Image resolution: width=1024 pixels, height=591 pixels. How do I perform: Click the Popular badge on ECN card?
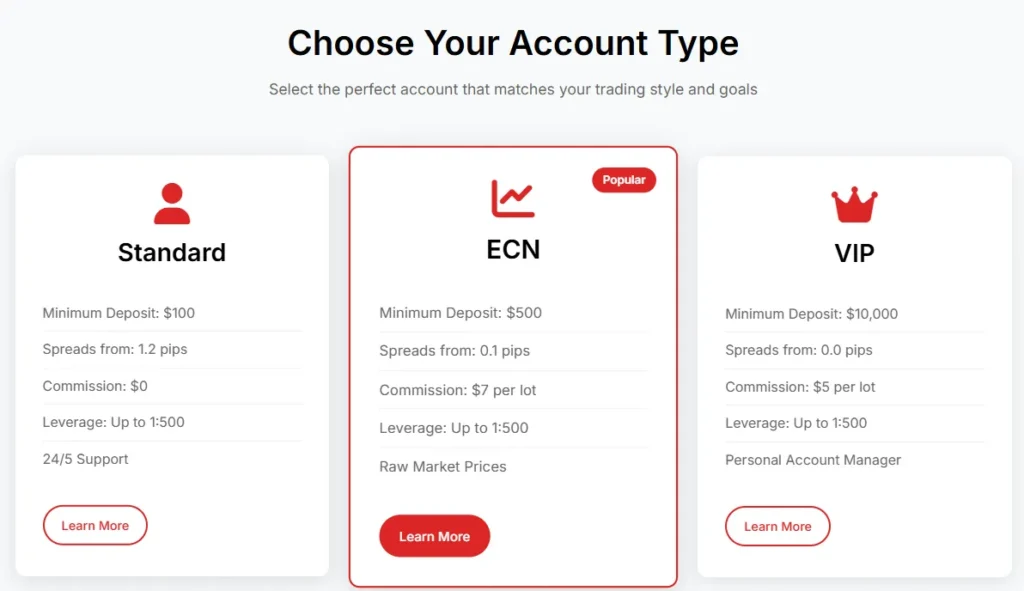click(x=624, y=180)
